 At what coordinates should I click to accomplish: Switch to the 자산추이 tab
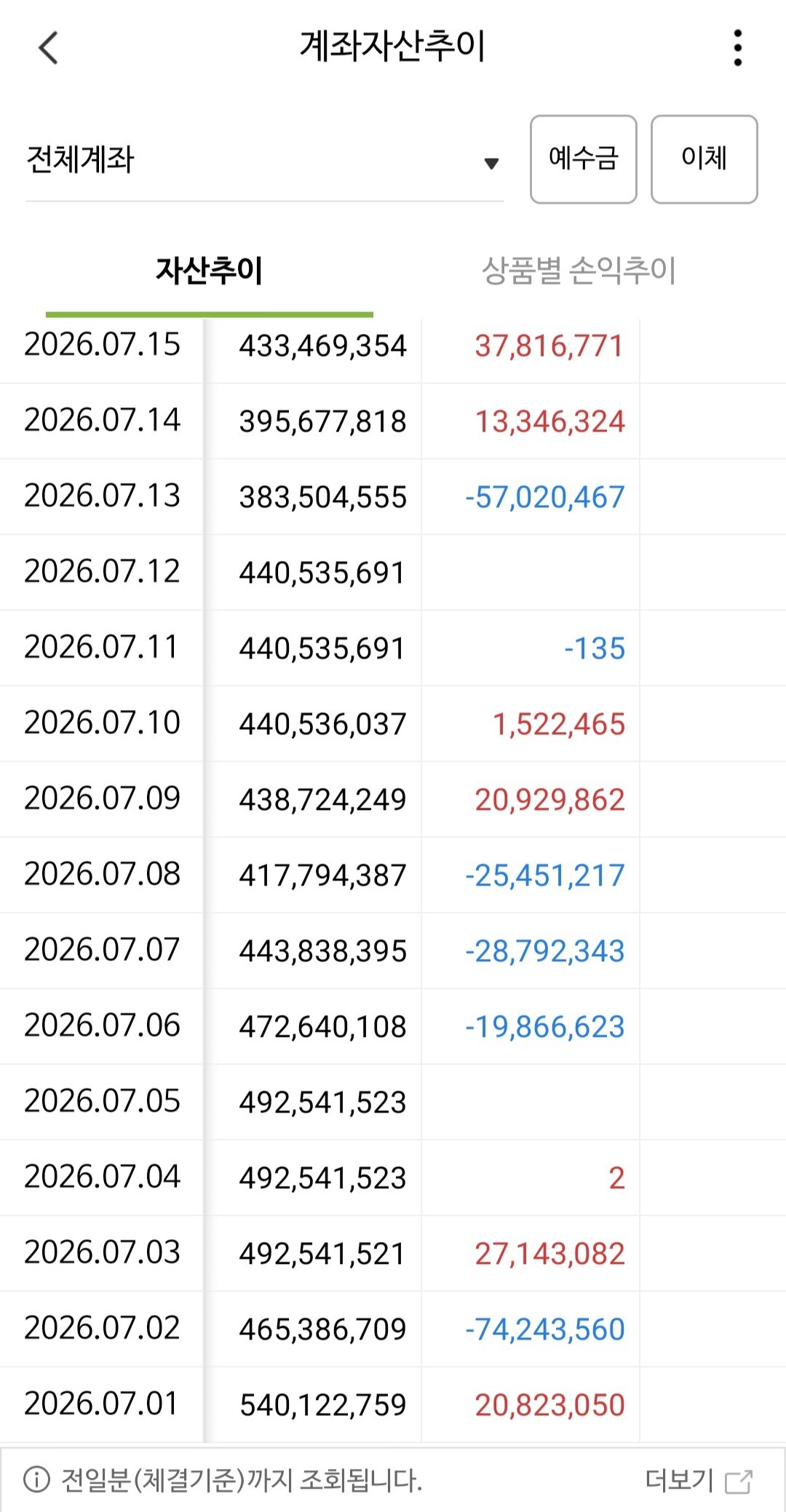click(x=210, y=271)
